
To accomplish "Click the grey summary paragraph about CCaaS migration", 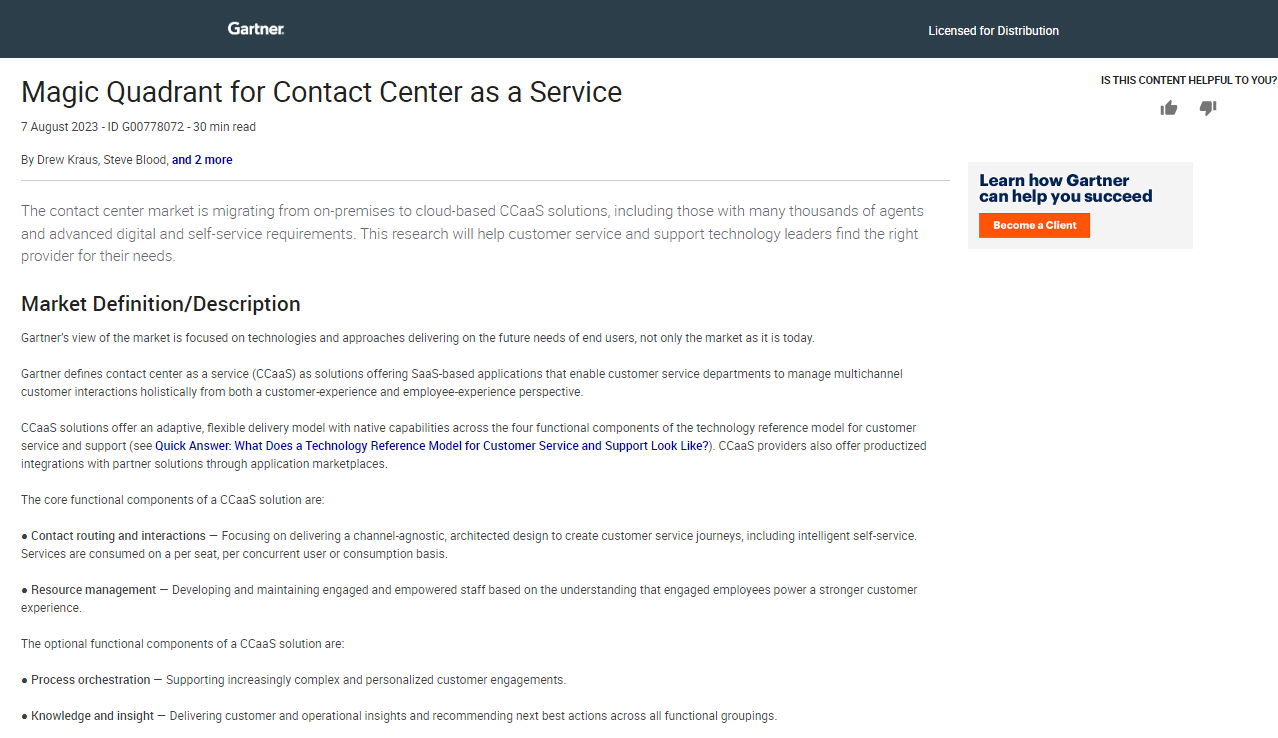I will [x=470, y=233].
